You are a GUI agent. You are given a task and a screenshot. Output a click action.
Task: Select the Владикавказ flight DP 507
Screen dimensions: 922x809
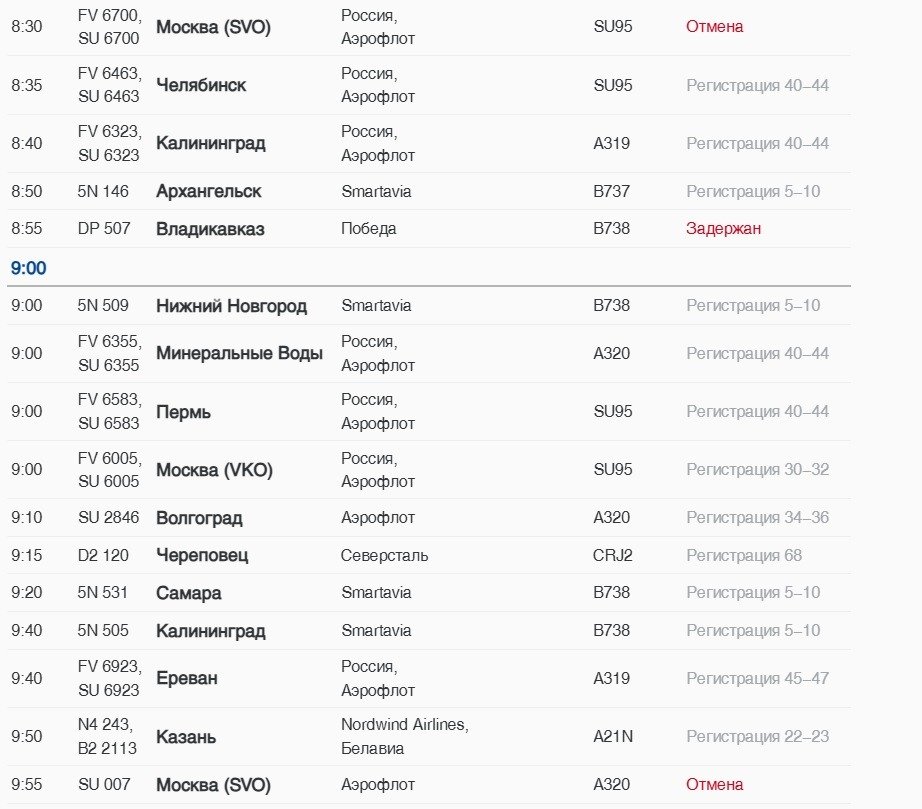pos(210,229)
